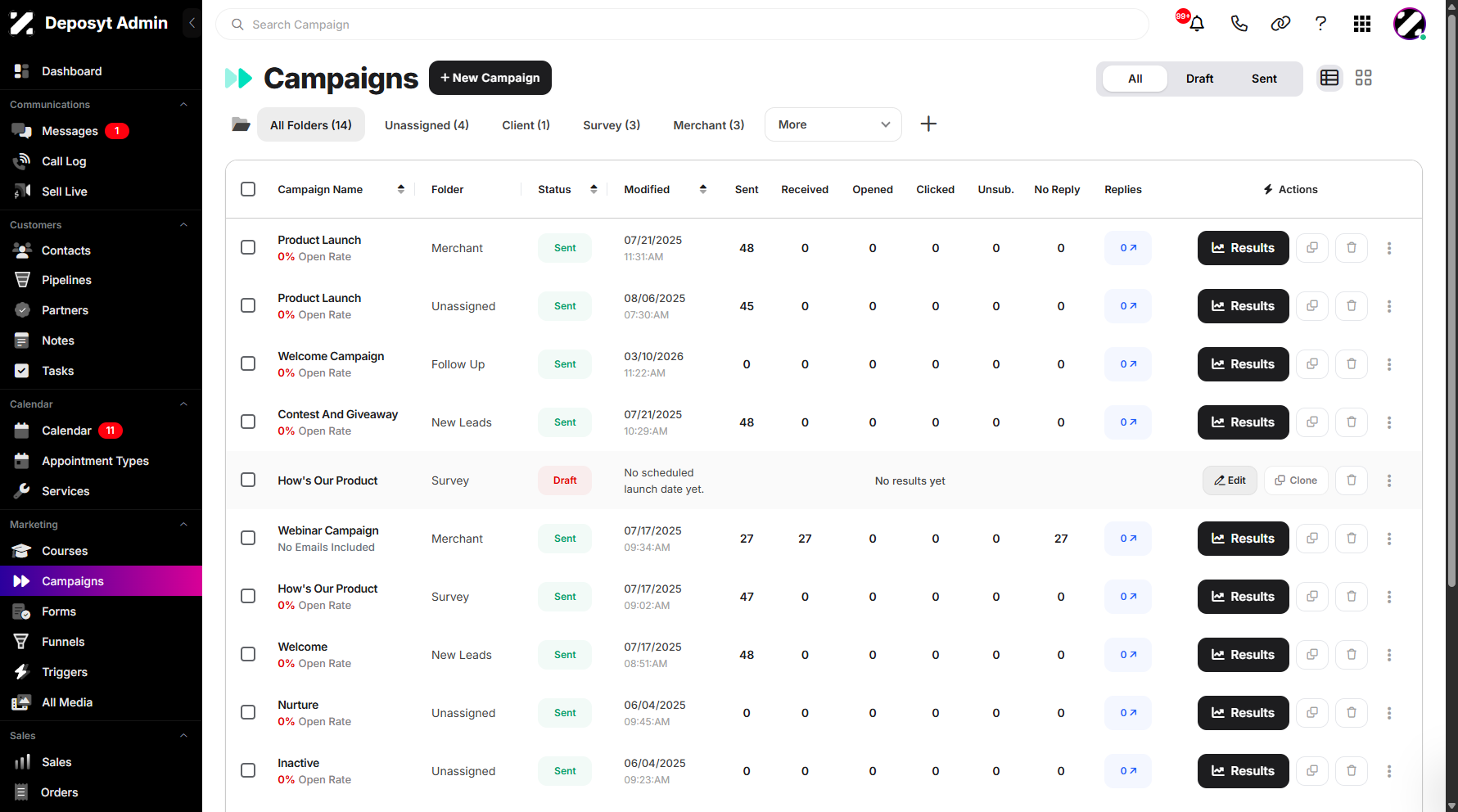Open notifications bell icon

coord(1196,24)
